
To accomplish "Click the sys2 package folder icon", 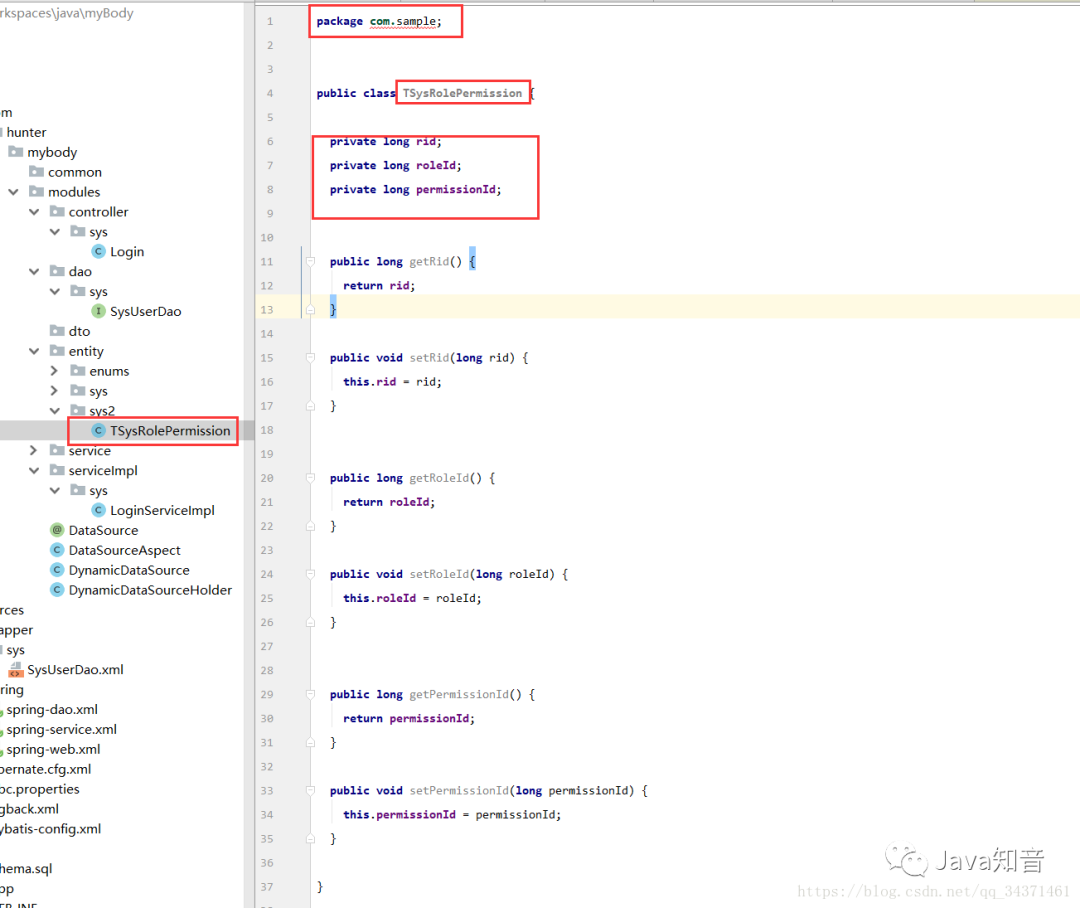I will pyautogui.click(x=78, y=411).
